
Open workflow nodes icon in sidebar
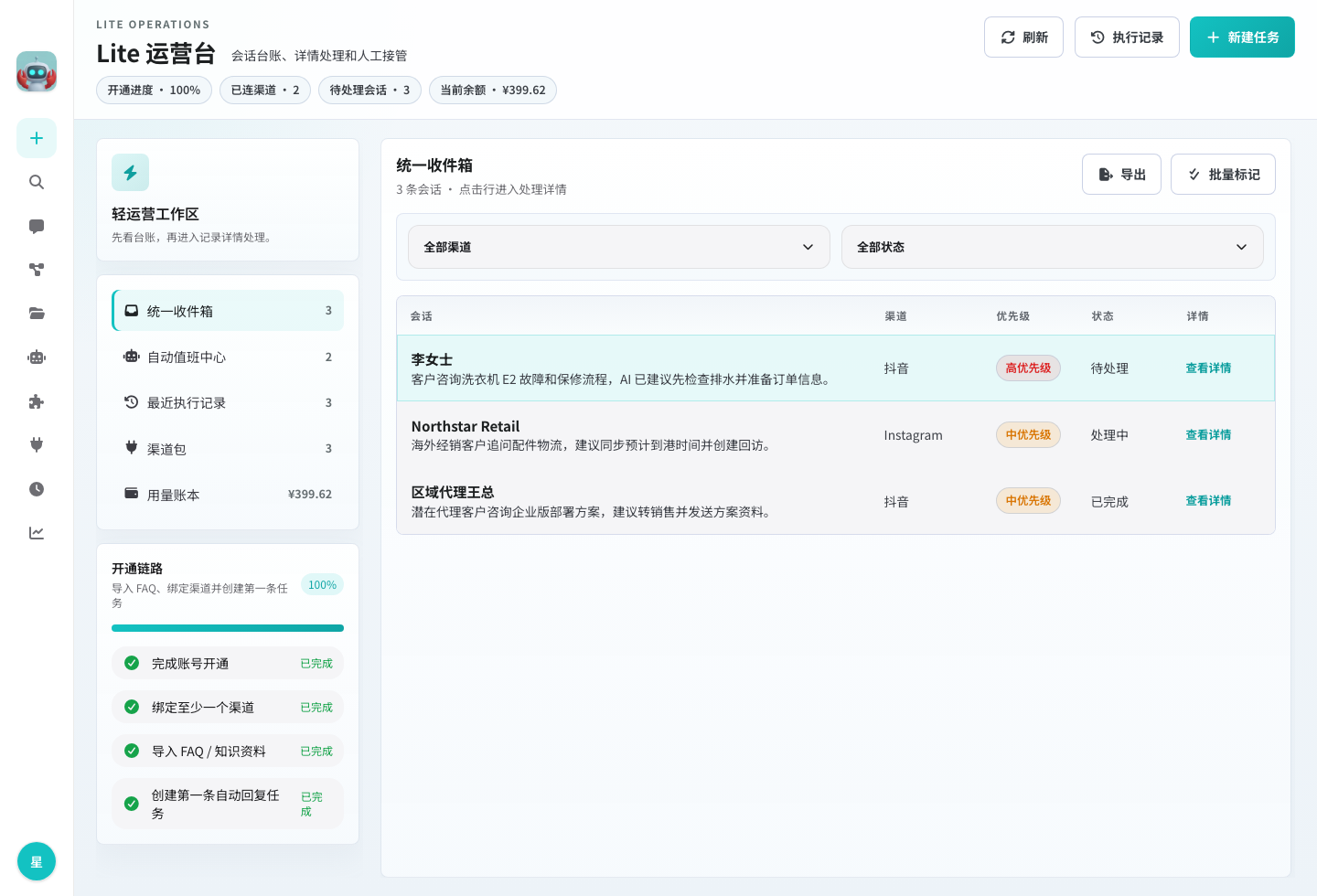(x=37, y=270)
